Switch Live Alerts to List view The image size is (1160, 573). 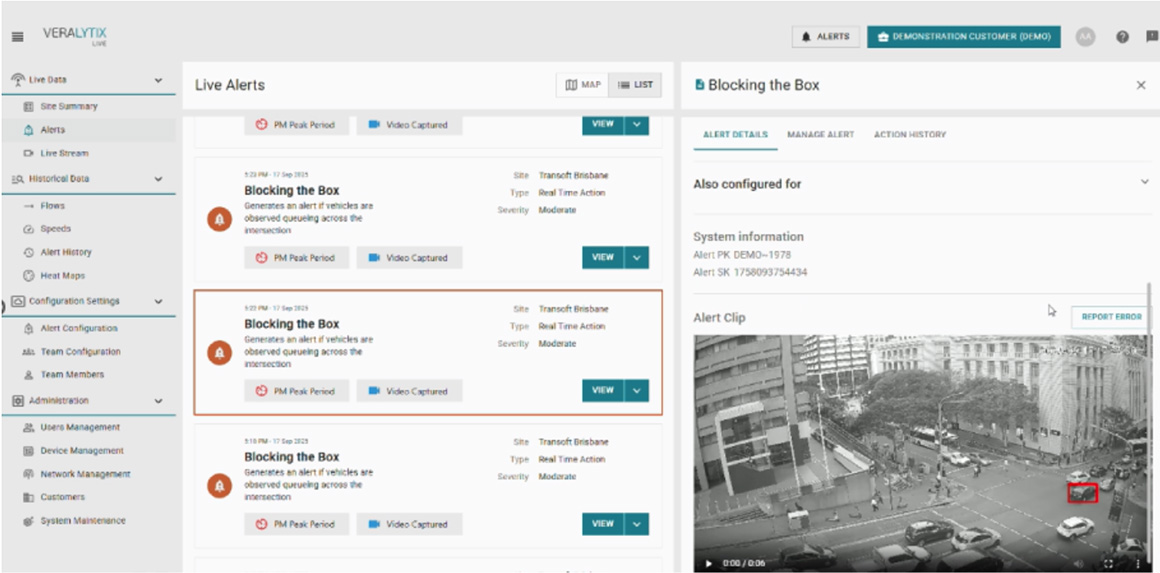635,85
